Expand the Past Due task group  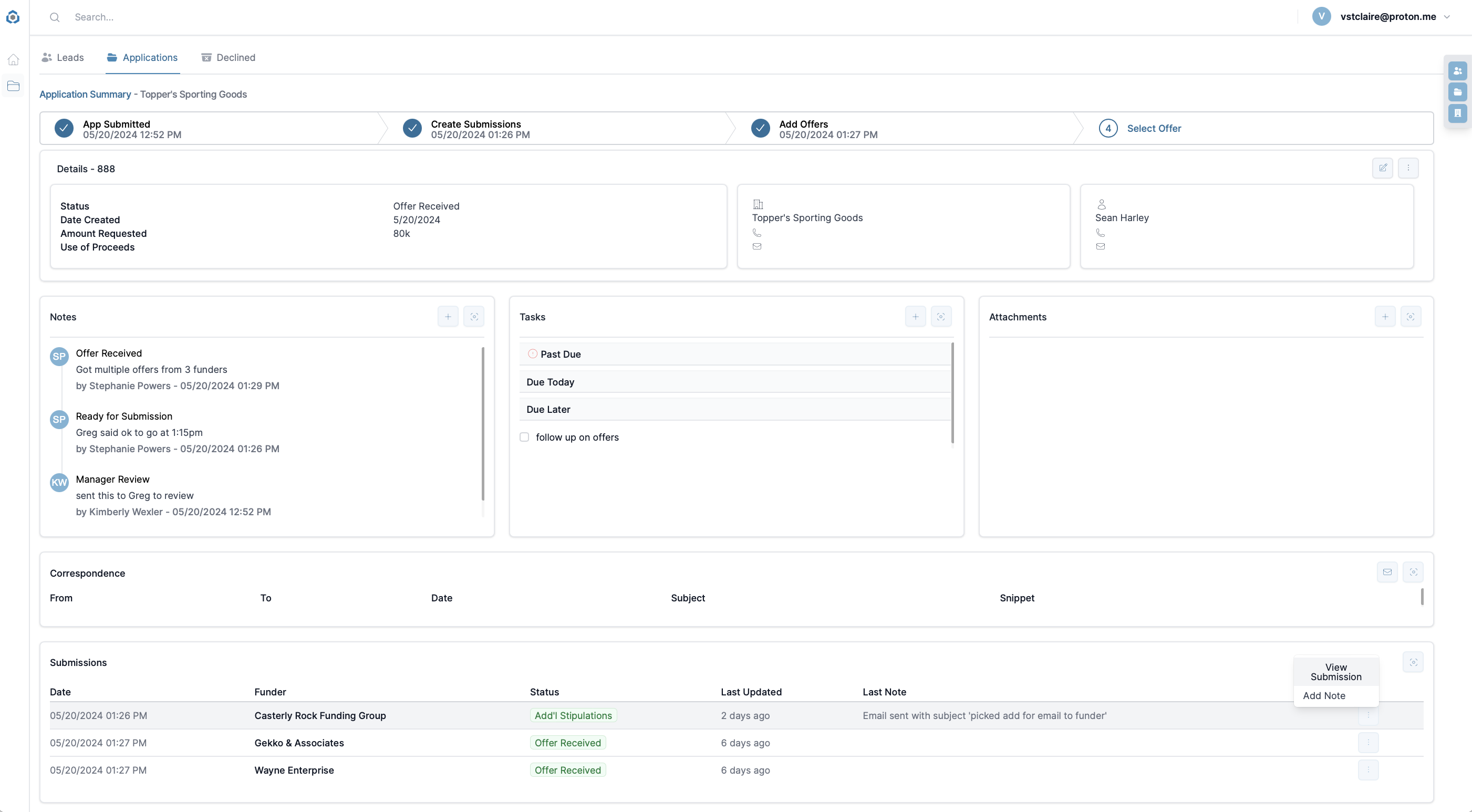point(560,355)
